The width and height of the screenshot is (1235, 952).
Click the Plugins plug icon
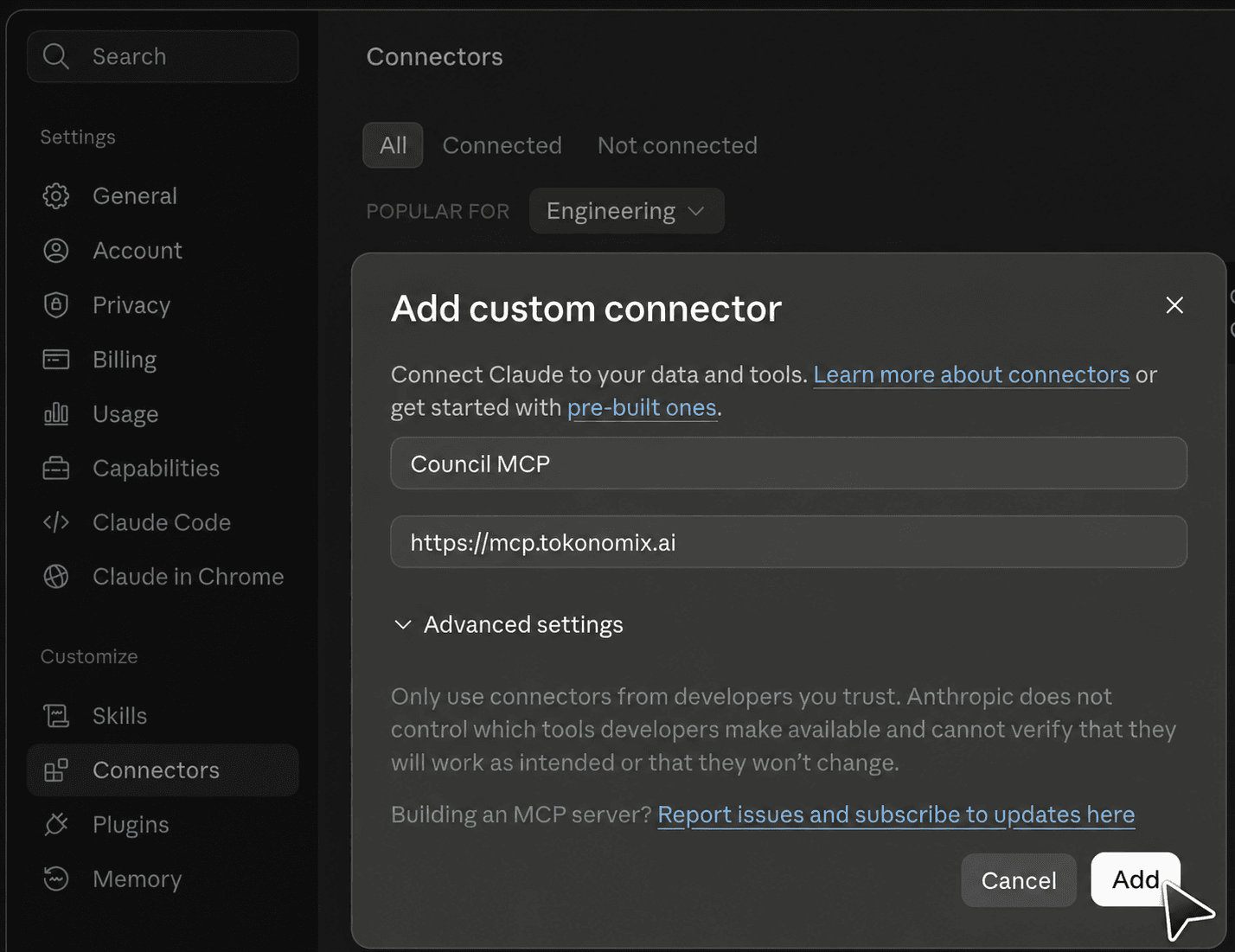(56, 825)
